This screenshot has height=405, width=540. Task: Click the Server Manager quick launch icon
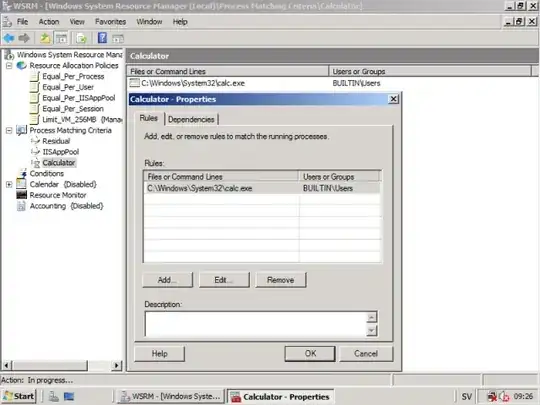tap(54, 396)
